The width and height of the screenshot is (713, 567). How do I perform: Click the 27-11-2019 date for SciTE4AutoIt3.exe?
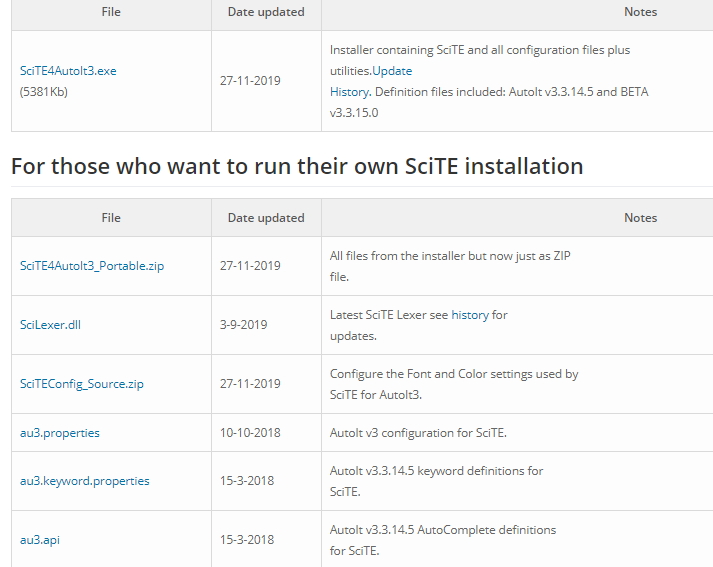pos(250,81)
